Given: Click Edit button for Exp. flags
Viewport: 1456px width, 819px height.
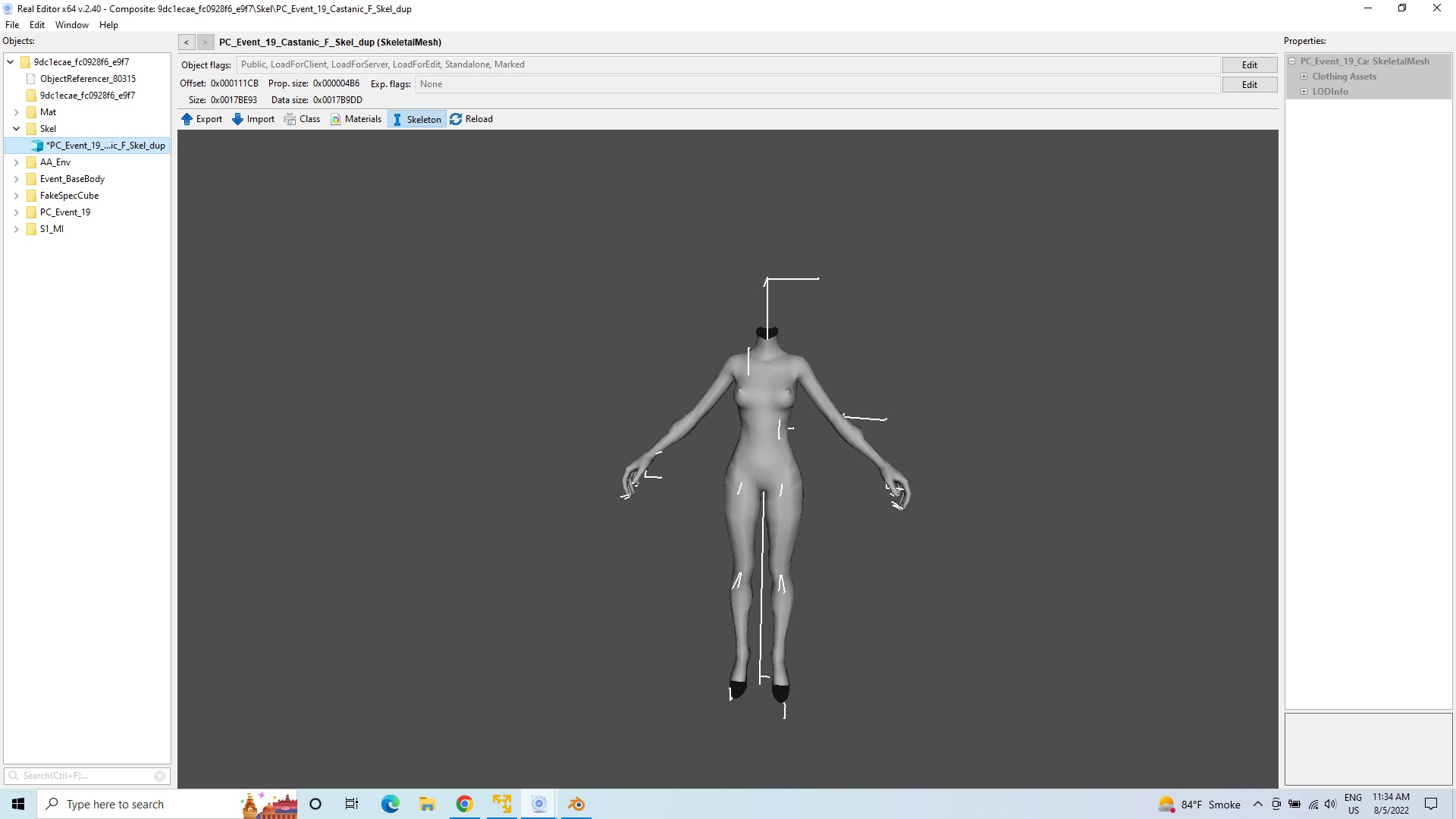Looking at the screenshot, I should tap(1249, 85).
